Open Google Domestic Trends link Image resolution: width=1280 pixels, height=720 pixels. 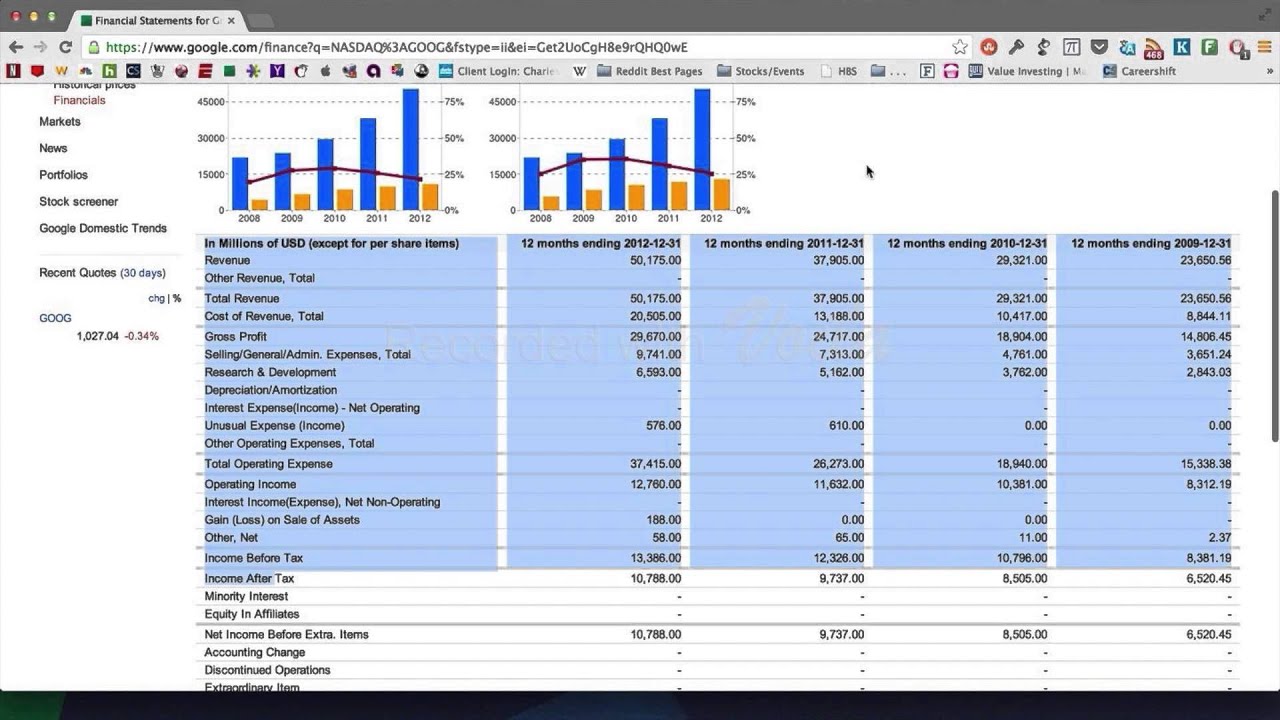pyautogui.click(x=103, y=228)
